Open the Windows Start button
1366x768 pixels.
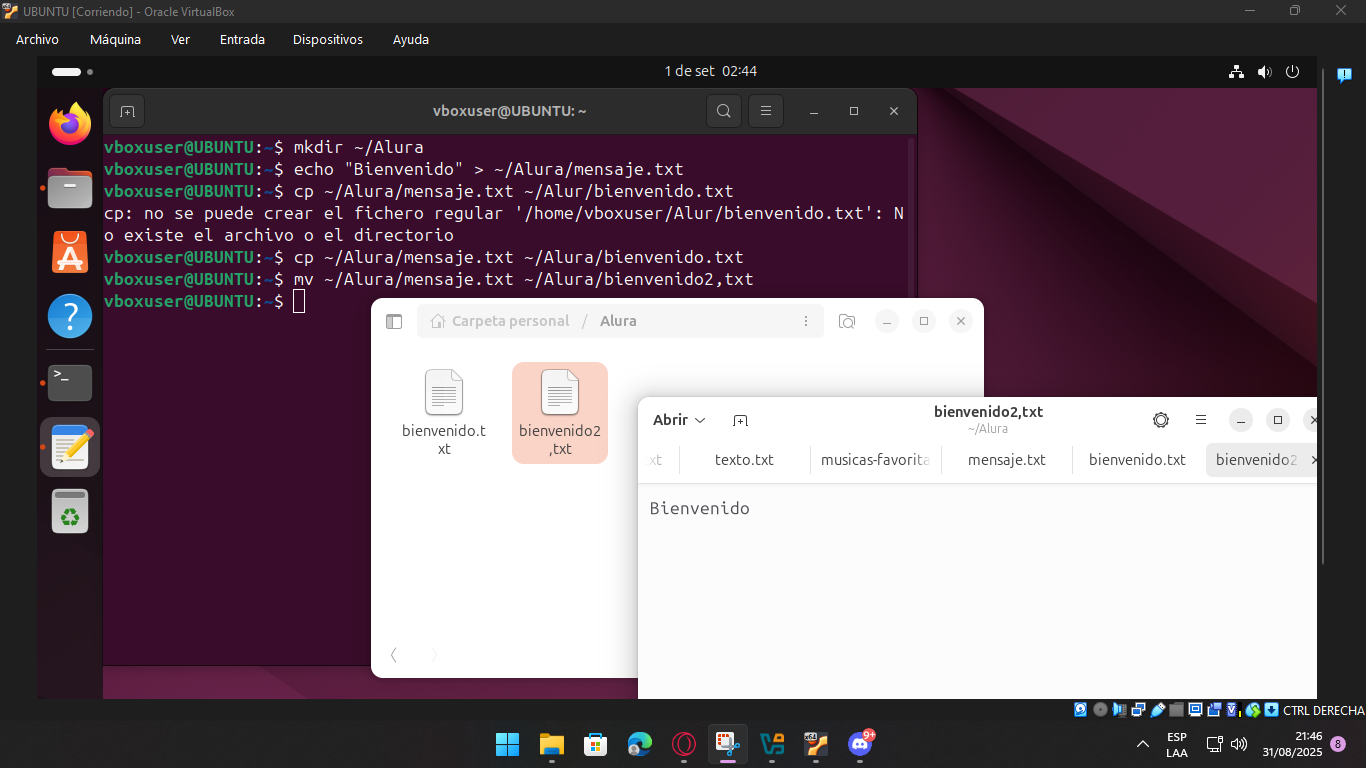click(x=507, y=744)
